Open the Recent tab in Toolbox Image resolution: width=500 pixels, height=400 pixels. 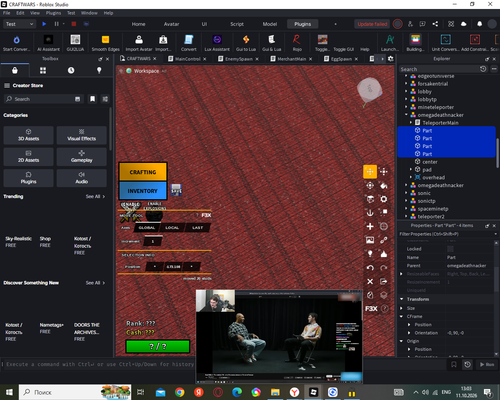pos(71,70)
